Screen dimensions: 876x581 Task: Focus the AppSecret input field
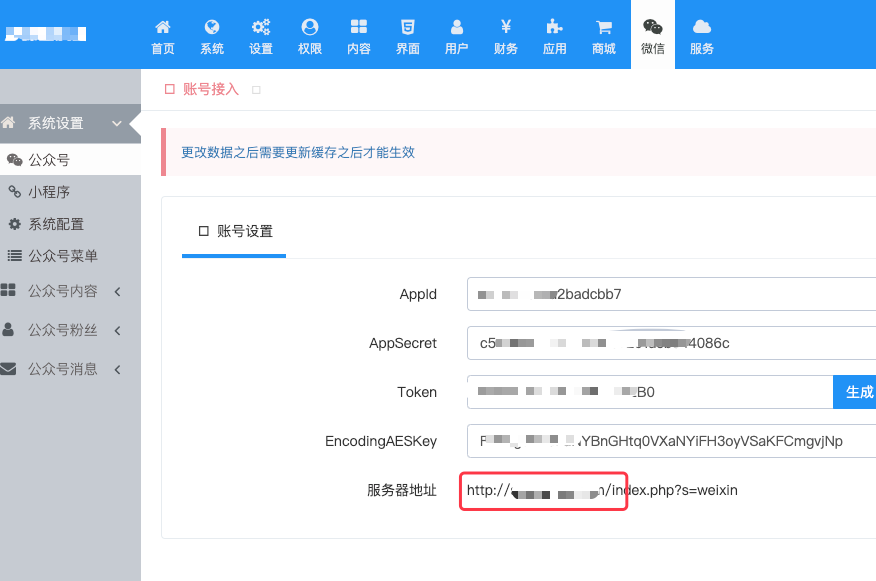[x=672, y=343]
